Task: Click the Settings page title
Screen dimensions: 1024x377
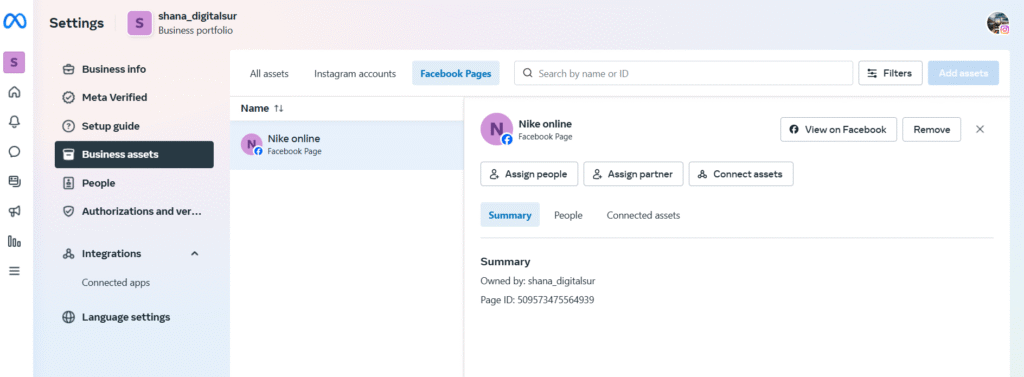Action: [x=76, y=23]
